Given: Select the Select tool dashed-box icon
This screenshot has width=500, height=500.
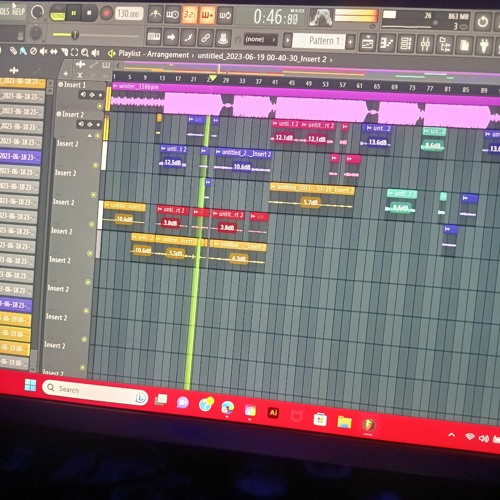Looking at the screenshot, I should 75,52.
